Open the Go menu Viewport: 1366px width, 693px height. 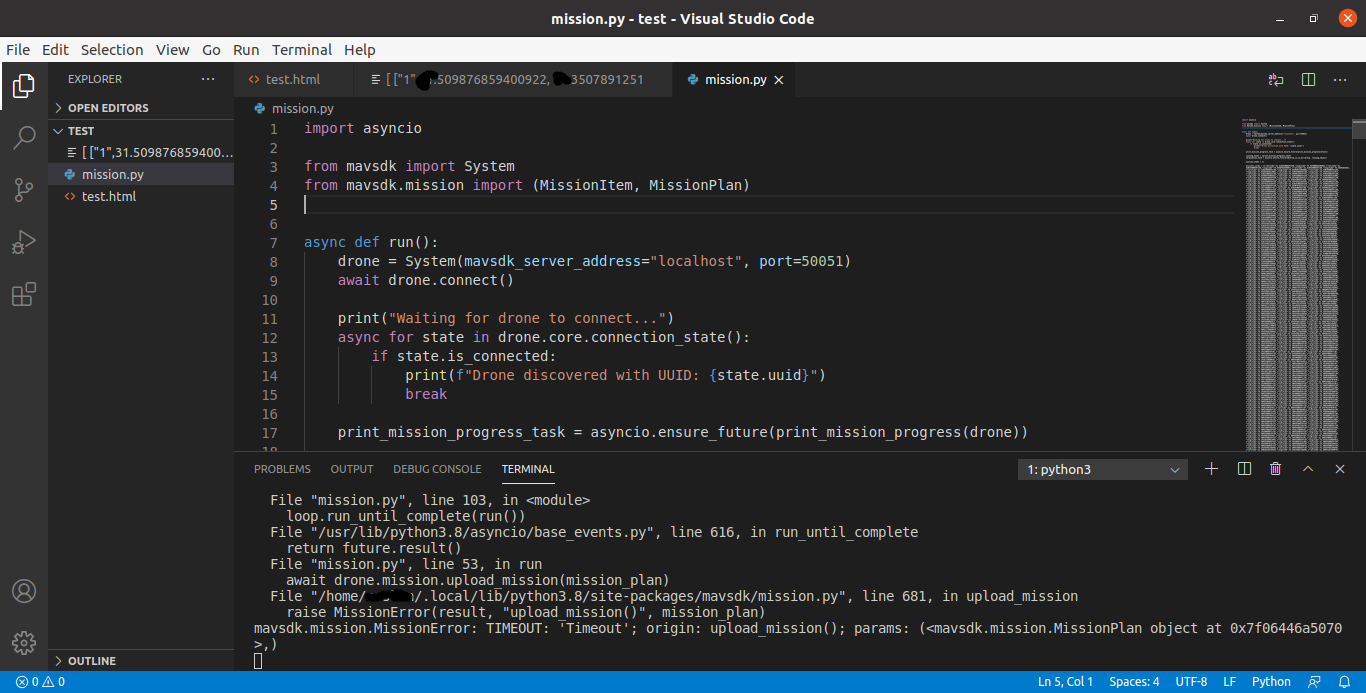coord(211,50)
